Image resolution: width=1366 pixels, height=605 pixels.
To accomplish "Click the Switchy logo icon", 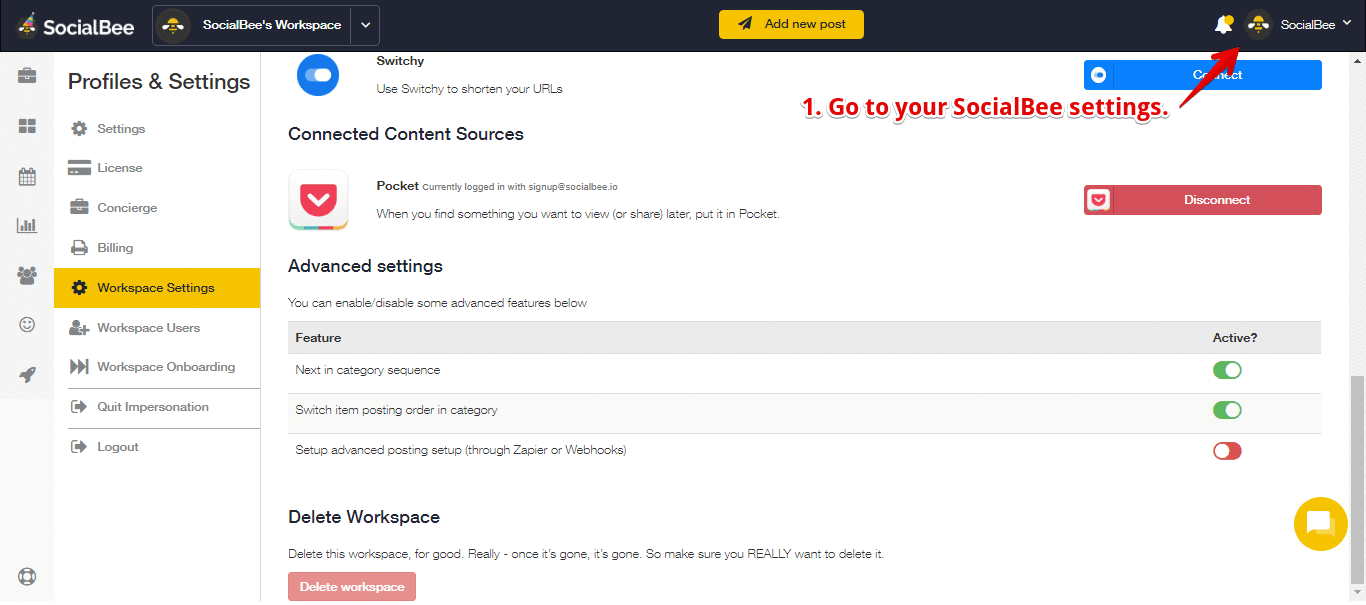I will 318,75.
